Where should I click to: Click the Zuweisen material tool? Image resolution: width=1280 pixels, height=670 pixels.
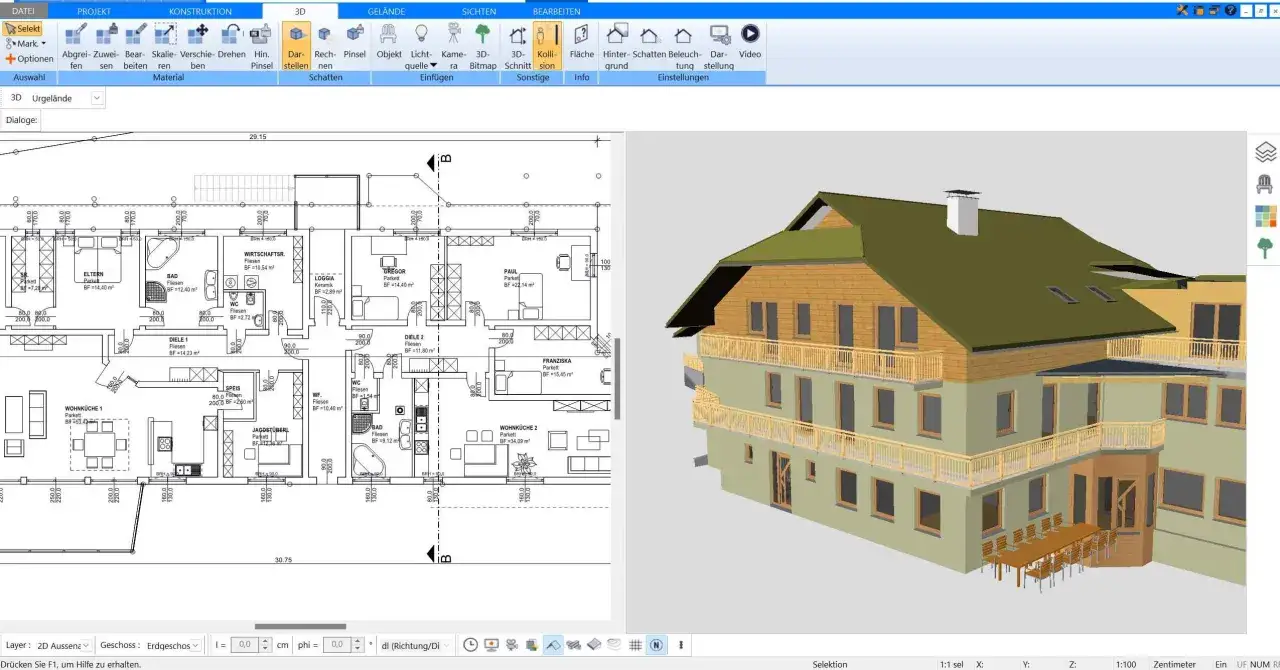point(105,46)
